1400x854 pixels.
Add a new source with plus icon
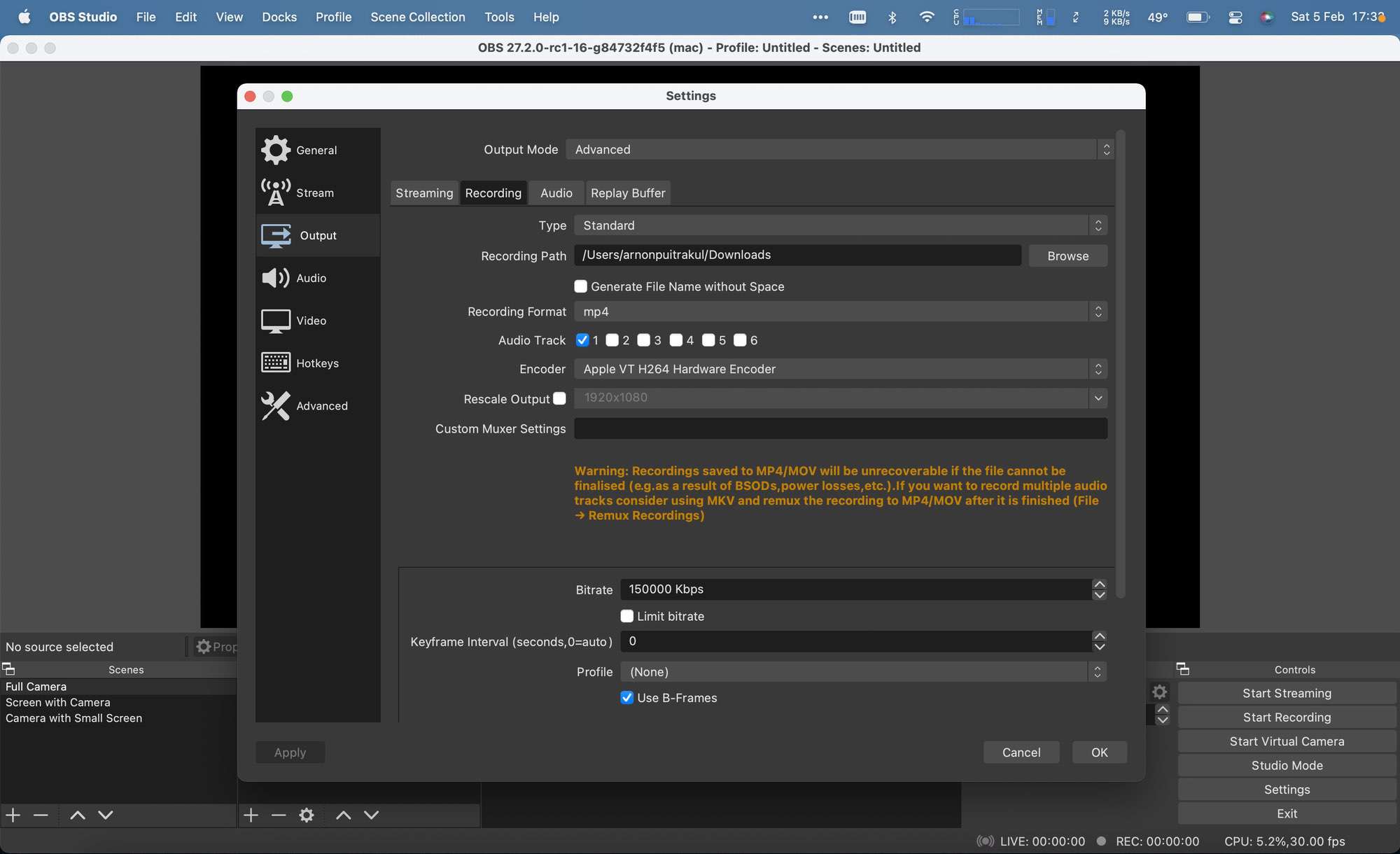coord(251,815)
